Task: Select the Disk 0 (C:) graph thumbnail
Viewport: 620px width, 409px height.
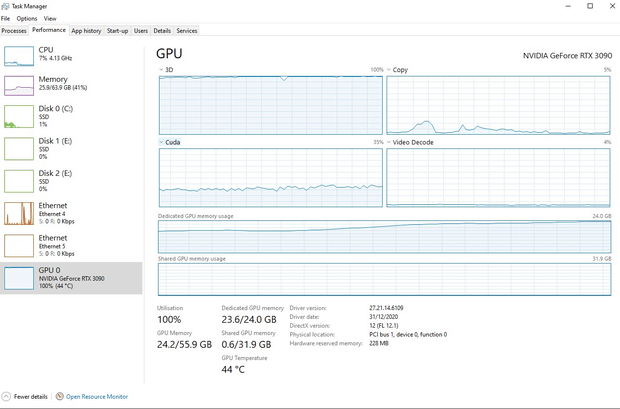Action: 19,116
